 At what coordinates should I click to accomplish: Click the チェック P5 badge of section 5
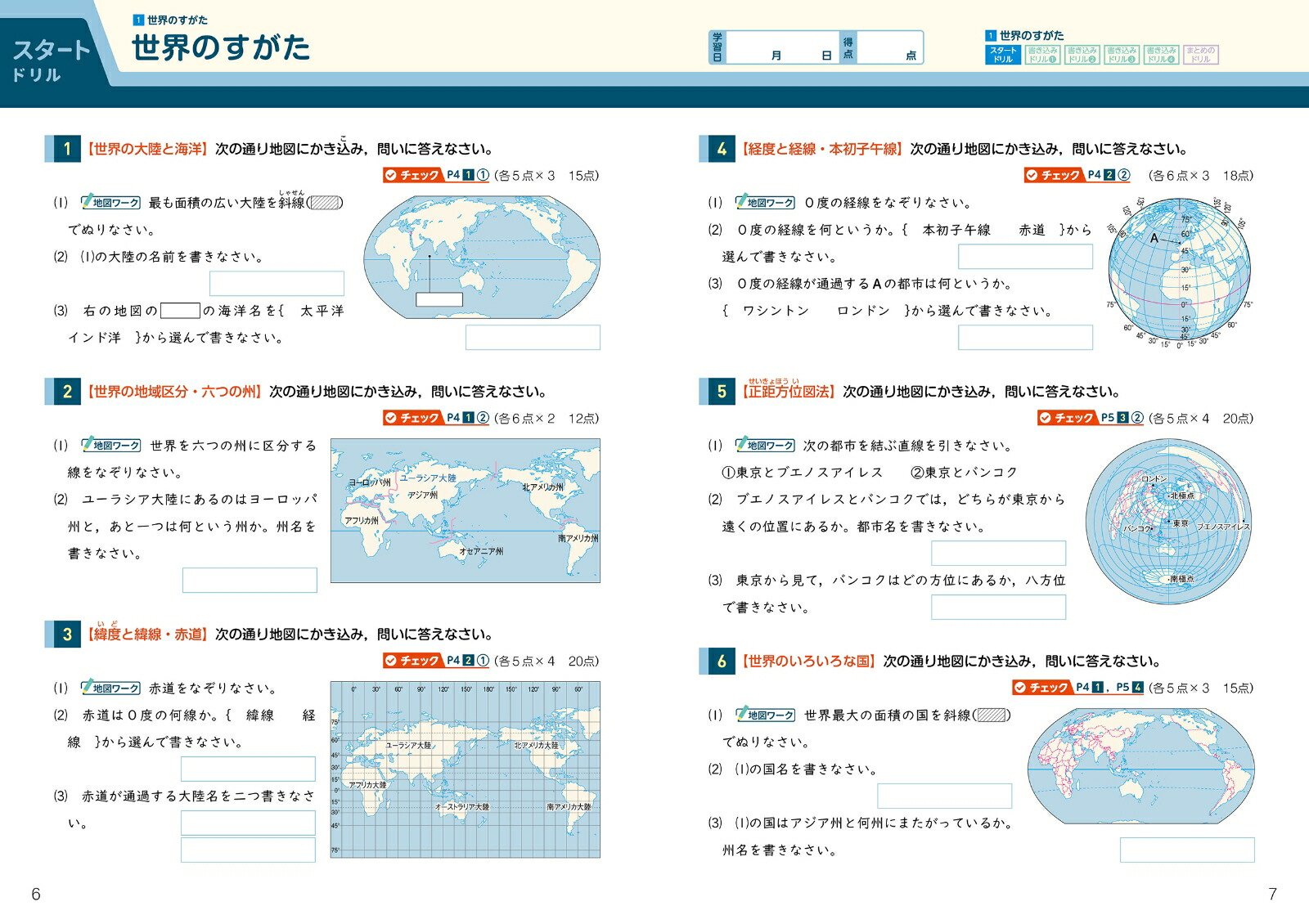coord(1091,418)
